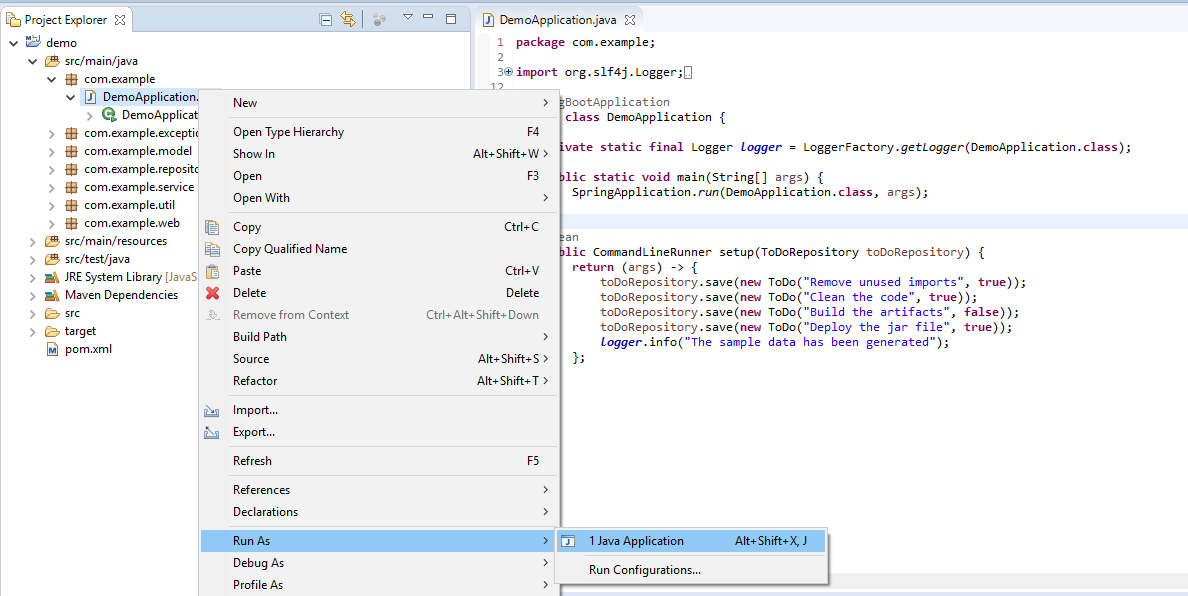Select com.example.model in the tree
This screenshot has width=1188, height=596.
[x=138, y=151]
